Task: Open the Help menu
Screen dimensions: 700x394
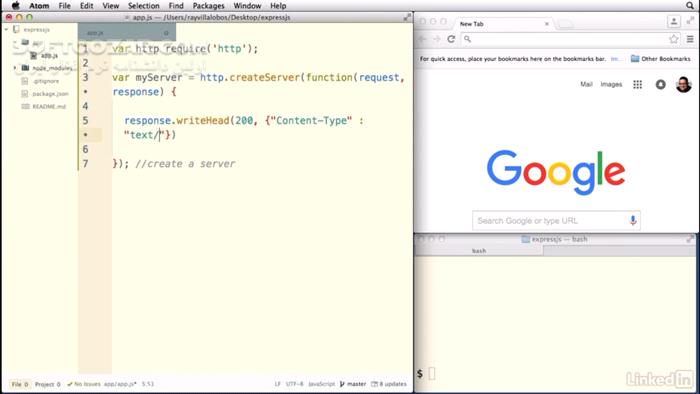Action: (x=278, y=6)
